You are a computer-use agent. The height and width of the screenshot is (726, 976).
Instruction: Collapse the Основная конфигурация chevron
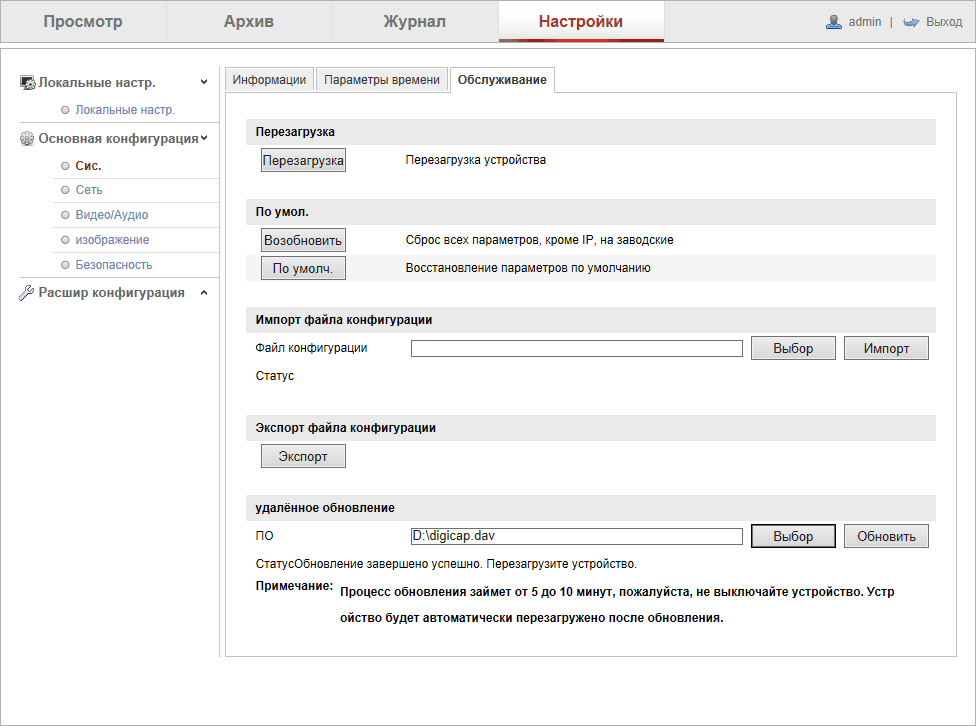click(204, 138)
